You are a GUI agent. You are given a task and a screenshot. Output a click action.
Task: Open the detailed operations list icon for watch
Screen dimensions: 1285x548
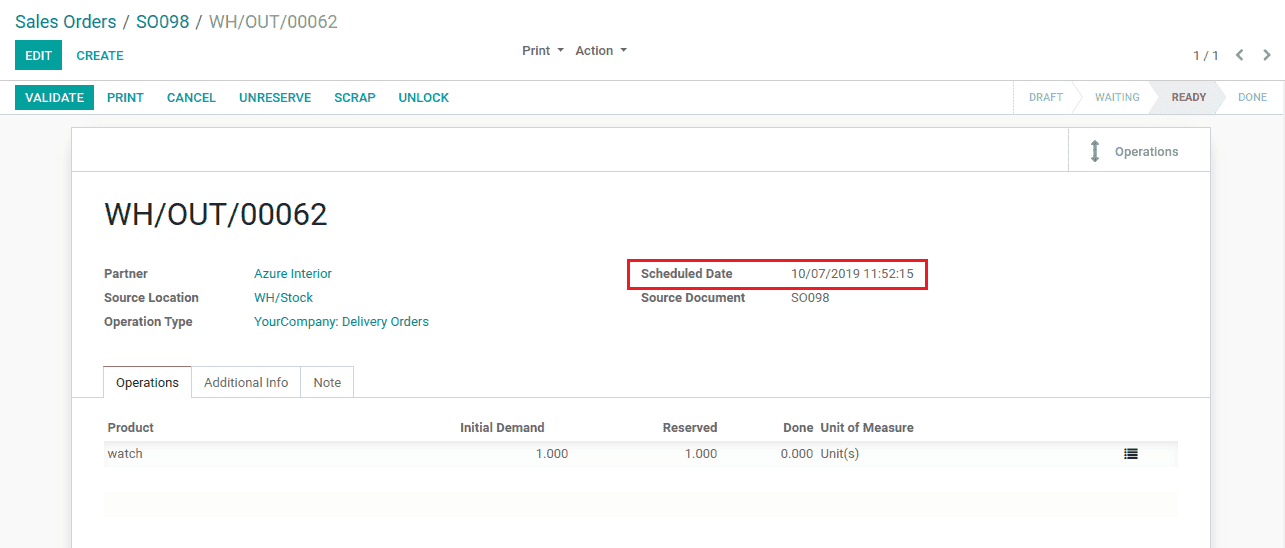click(1130, 454)
